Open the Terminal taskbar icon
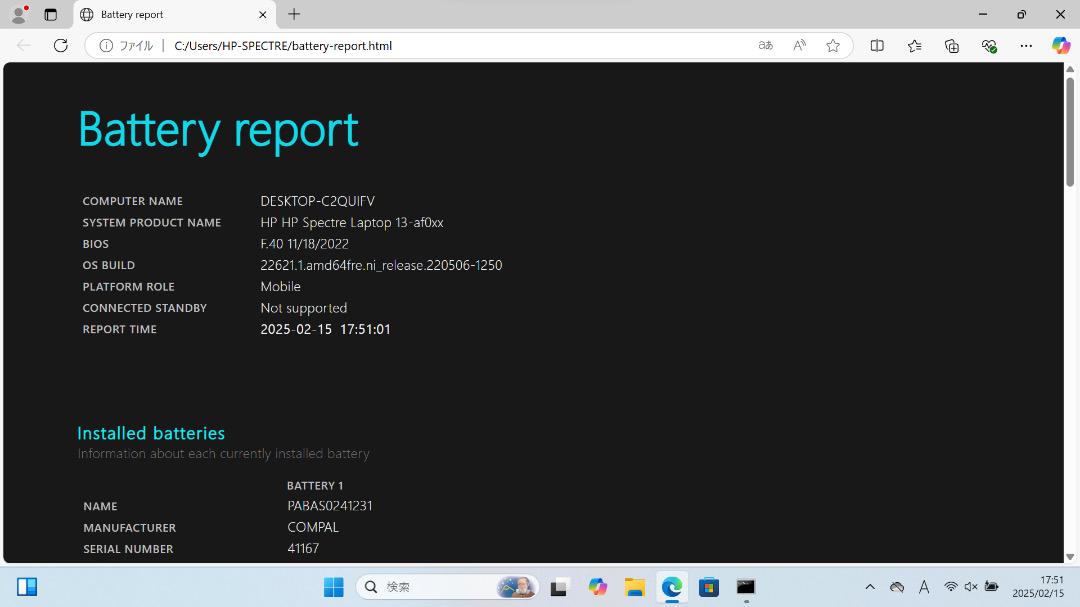This screenshot has height=607, width=1080. point(746,586)
